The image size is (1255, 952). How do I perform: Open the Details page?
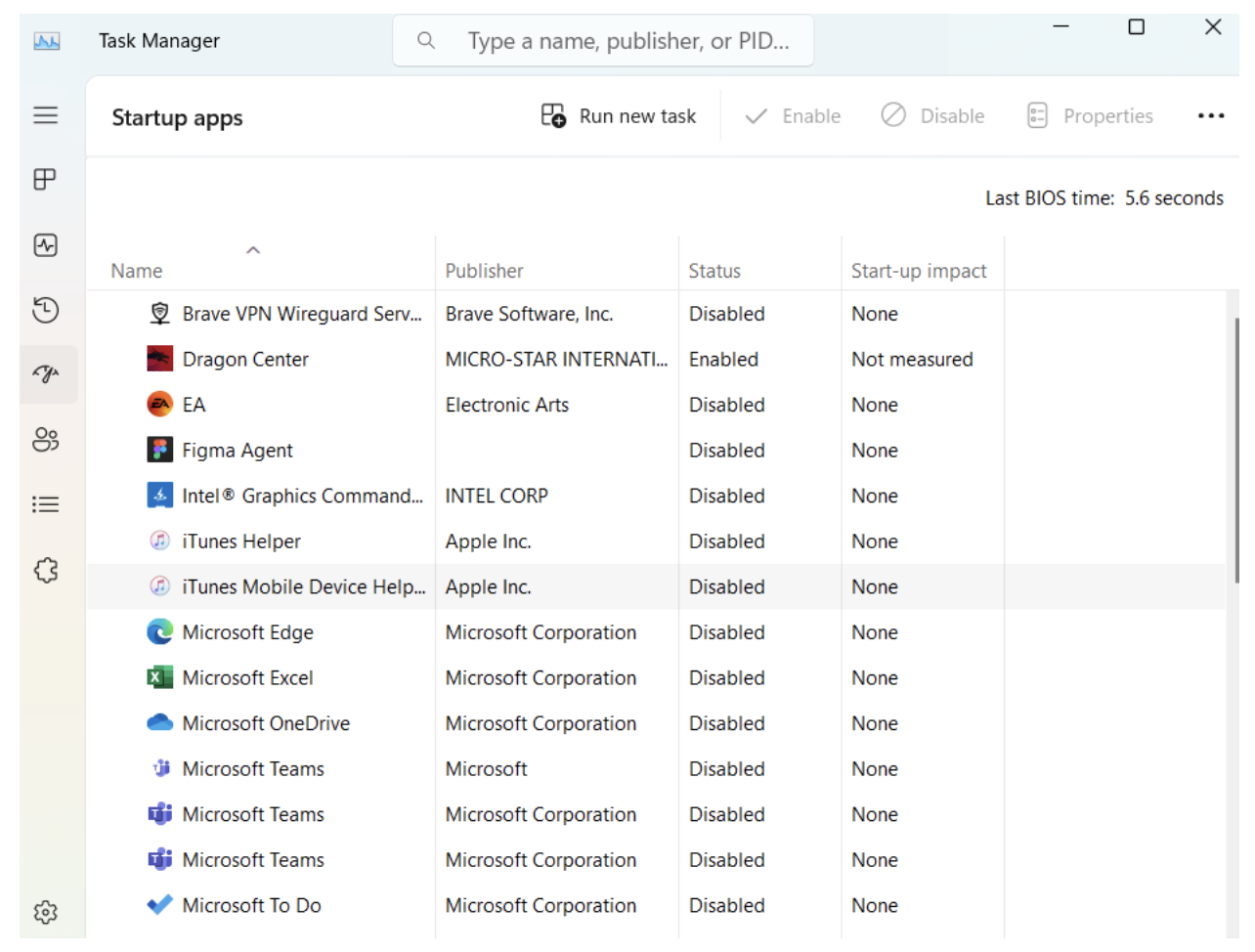click(46, 504)
